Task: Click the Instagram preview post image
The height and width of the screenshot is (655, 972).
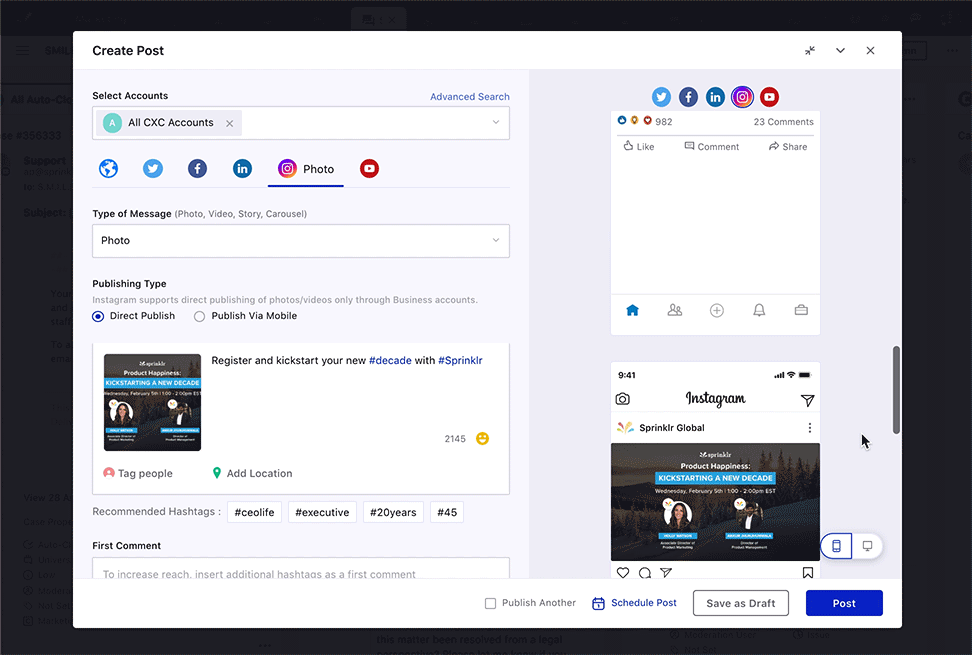Action: pos(715,502)
